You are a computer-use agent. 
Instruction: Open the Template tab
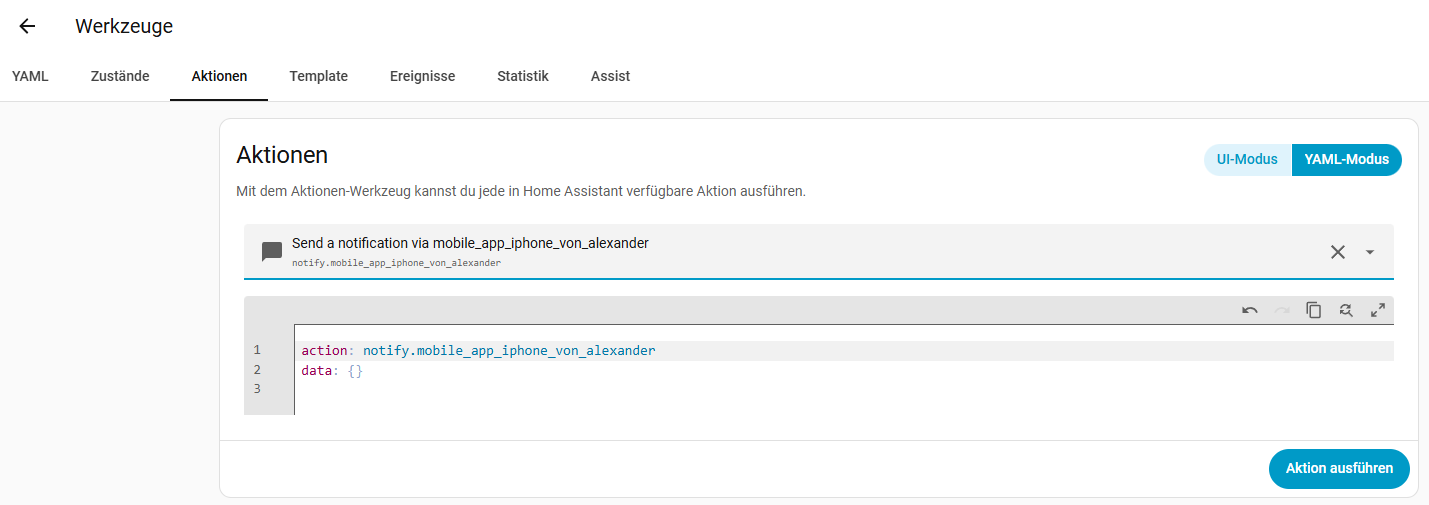pyautogui.click(x=319, y=76)
